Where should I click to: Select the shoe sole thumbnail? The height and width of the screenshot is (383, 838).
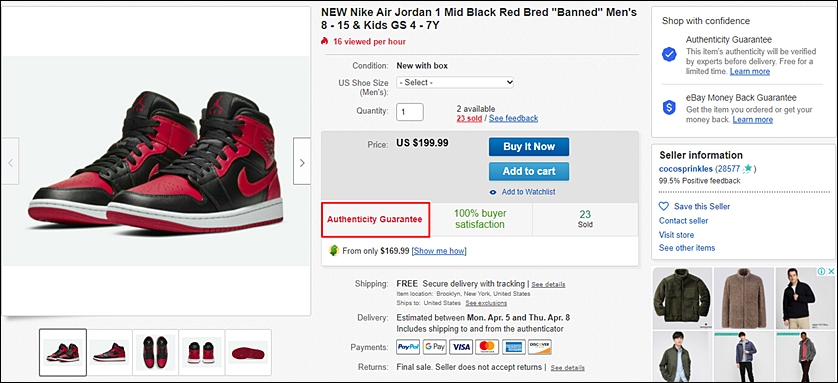248,353
